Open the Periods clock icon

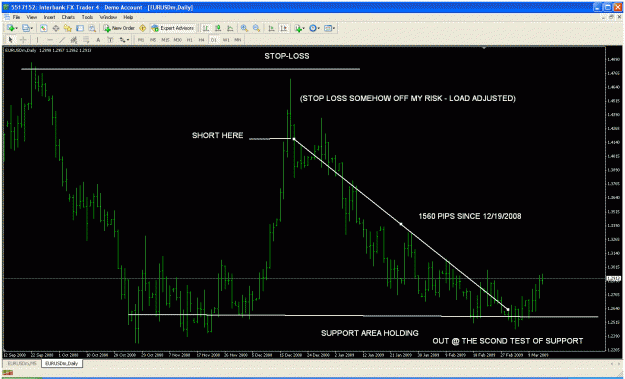click(x=312, y=28)
